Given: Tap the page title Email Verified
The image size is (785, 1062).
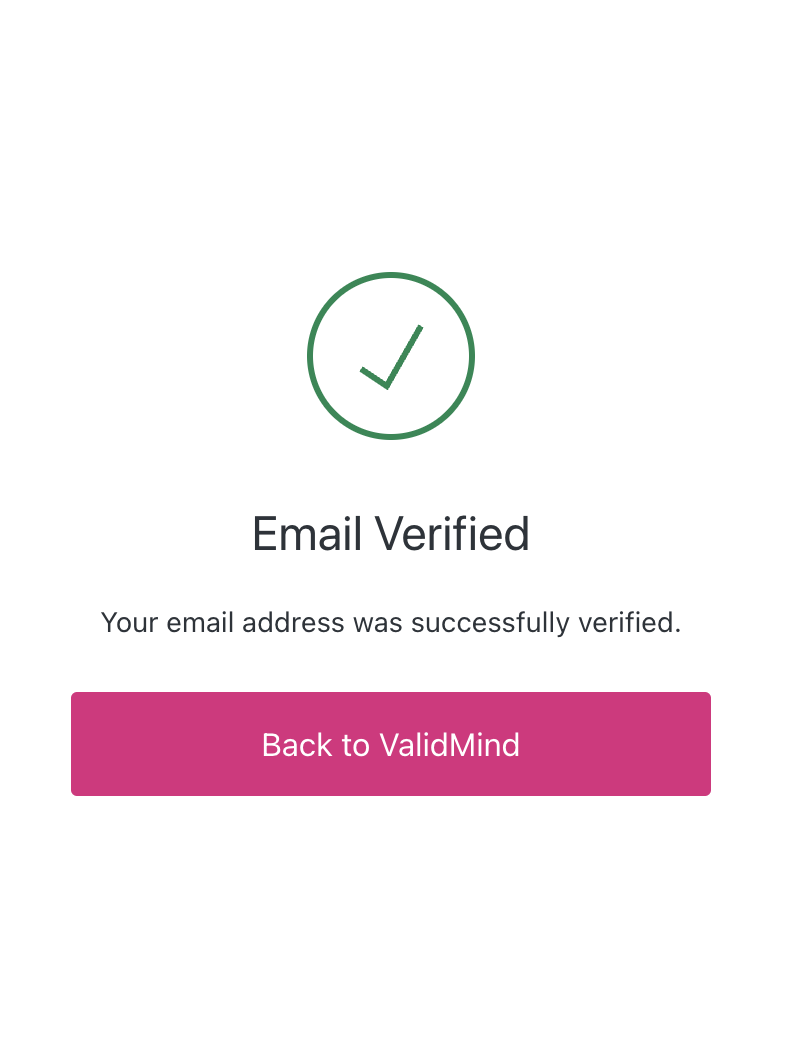Looking at the screenshot, I should coord(391,533).
